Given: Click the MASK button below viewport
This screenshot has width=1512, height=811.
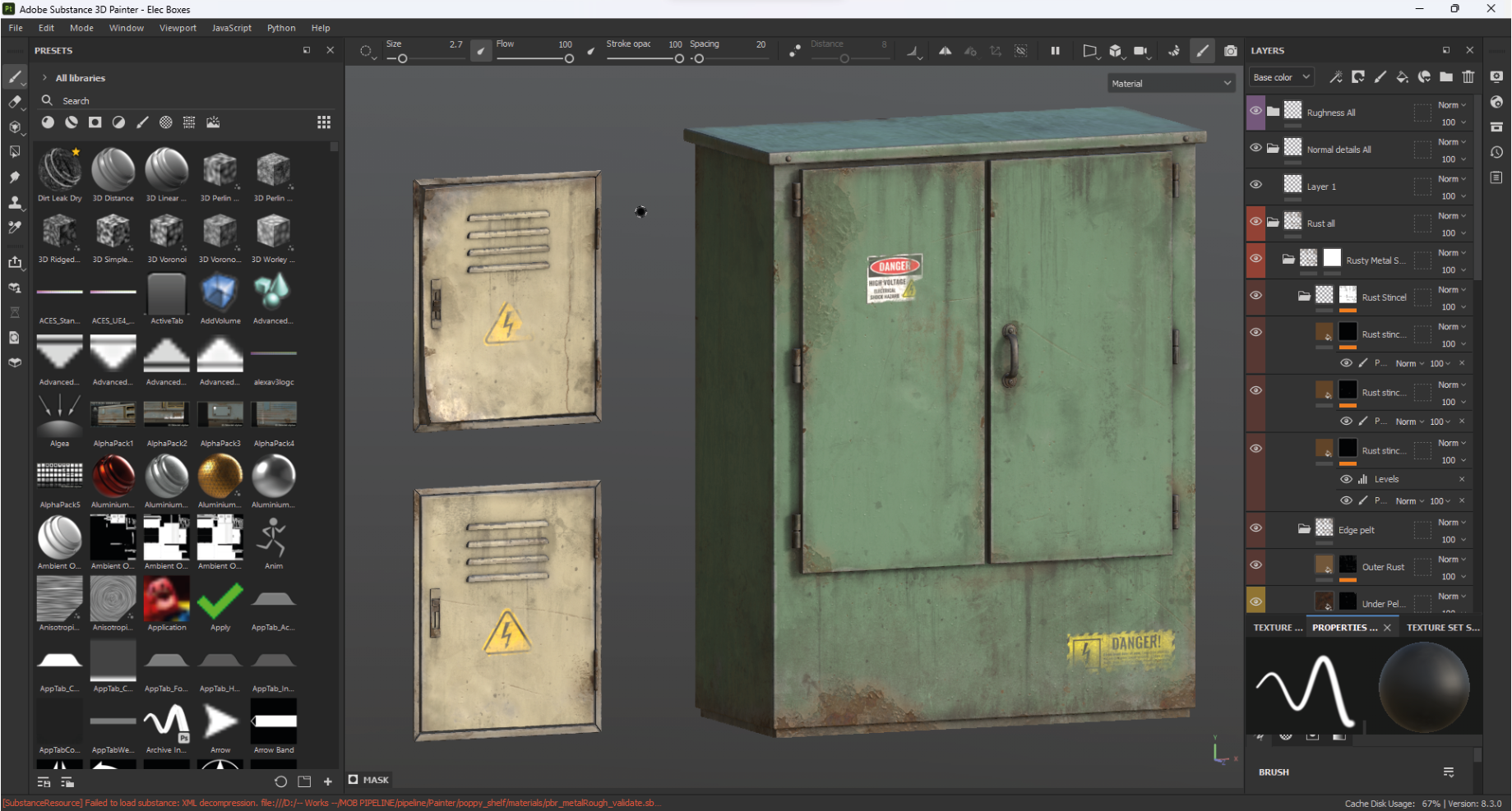Looking at the screenshot, I should [368, 780].
